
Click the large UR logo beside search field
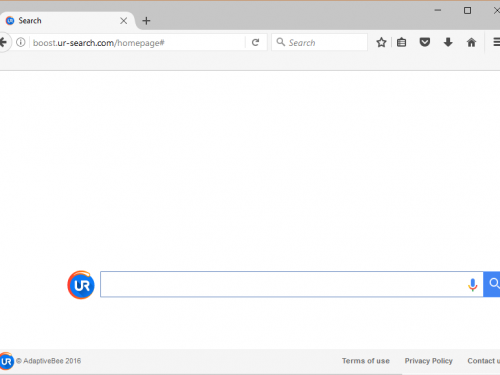tap(81, 285)
